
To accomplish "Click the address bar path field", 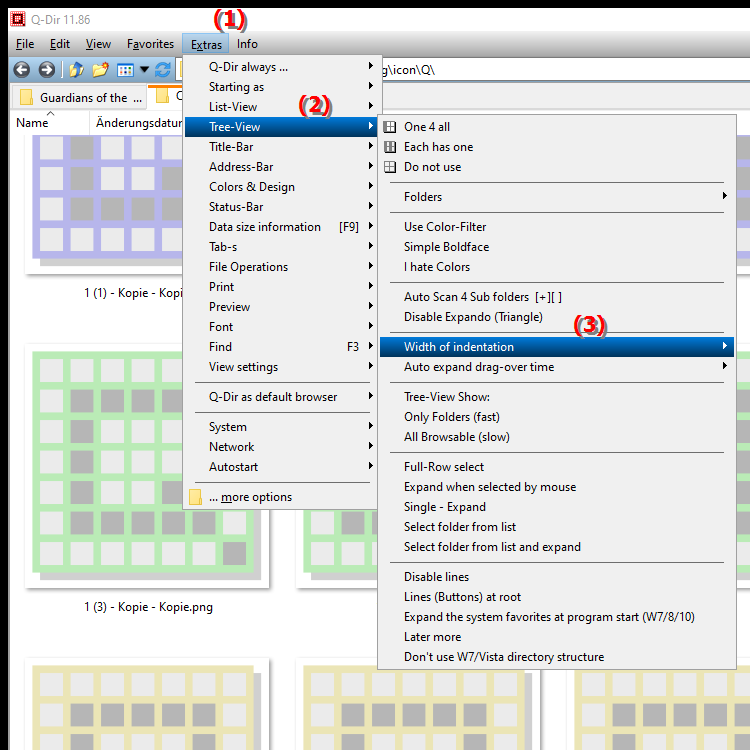I will [564, 70].
